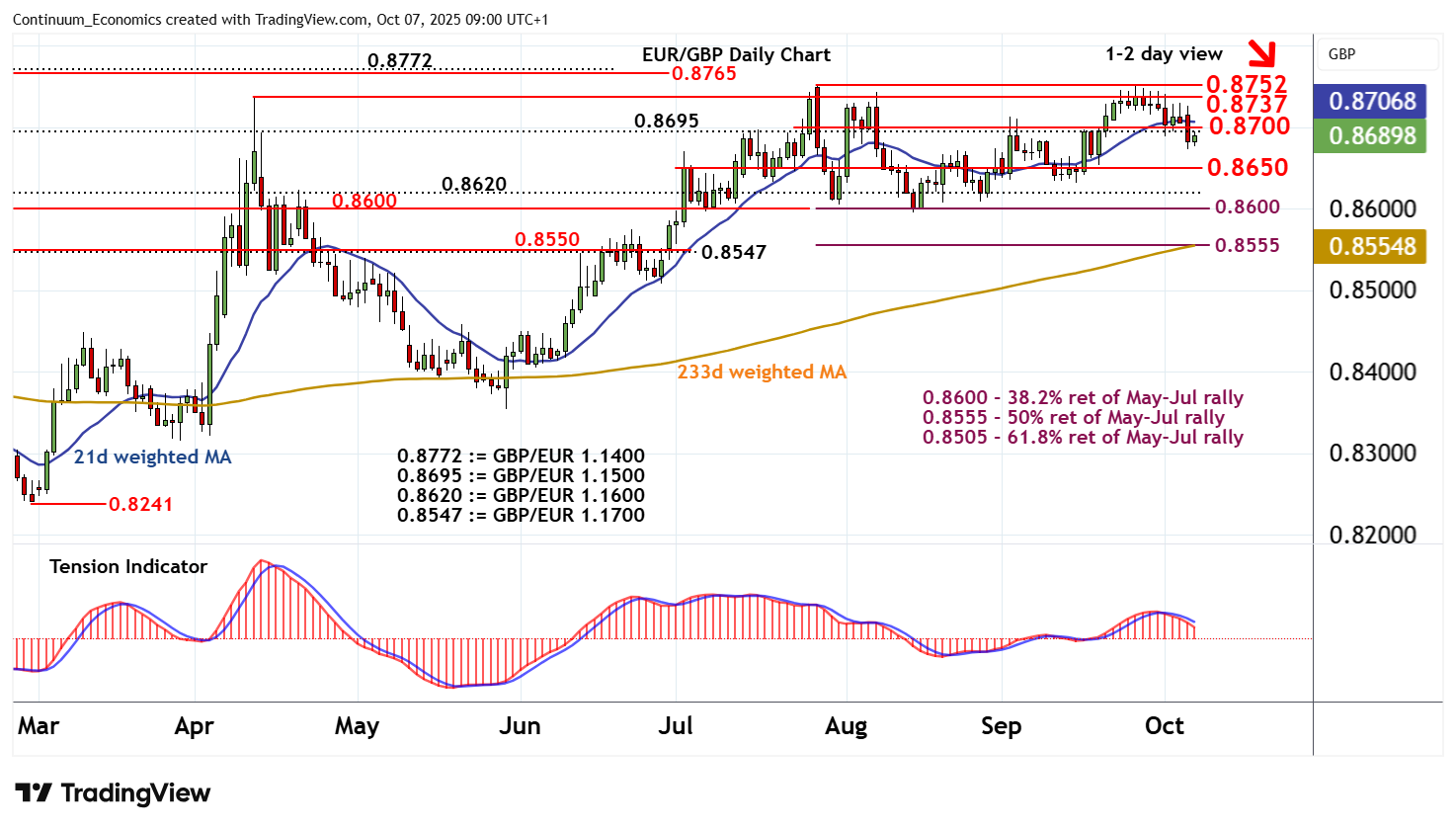
Task: Click the 1-2 day view label
Action: click(x=1164, y=54)
